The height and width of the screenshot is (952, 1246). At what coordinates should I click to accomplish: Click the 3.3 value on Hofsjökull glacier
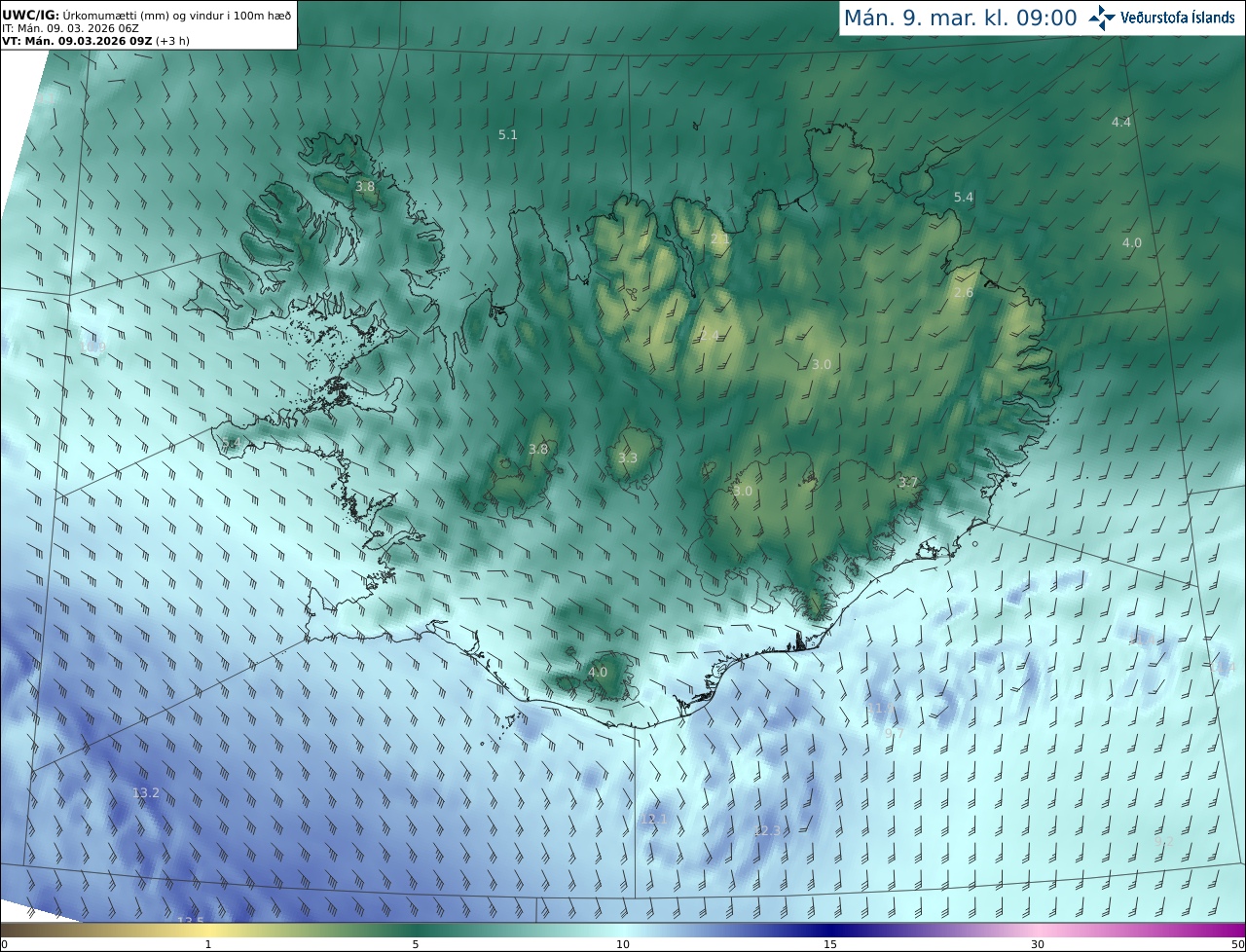coord(627,458)
